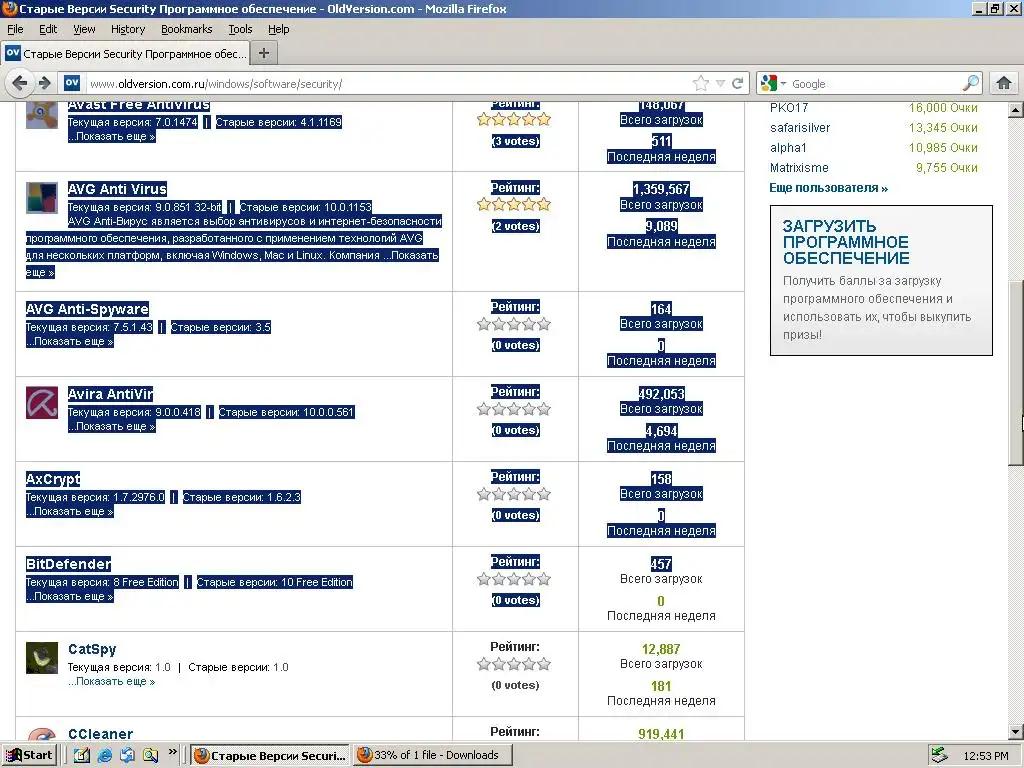Reload the page with the refresh icon

pyautogui.click(x=738, y=83)
